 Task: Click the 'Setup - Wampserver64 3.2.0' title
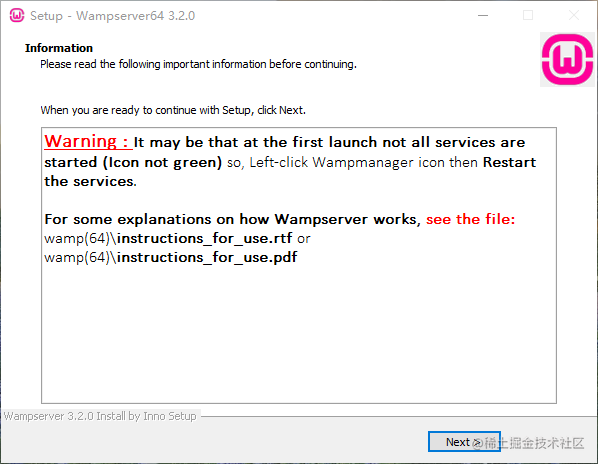(113, 16)
